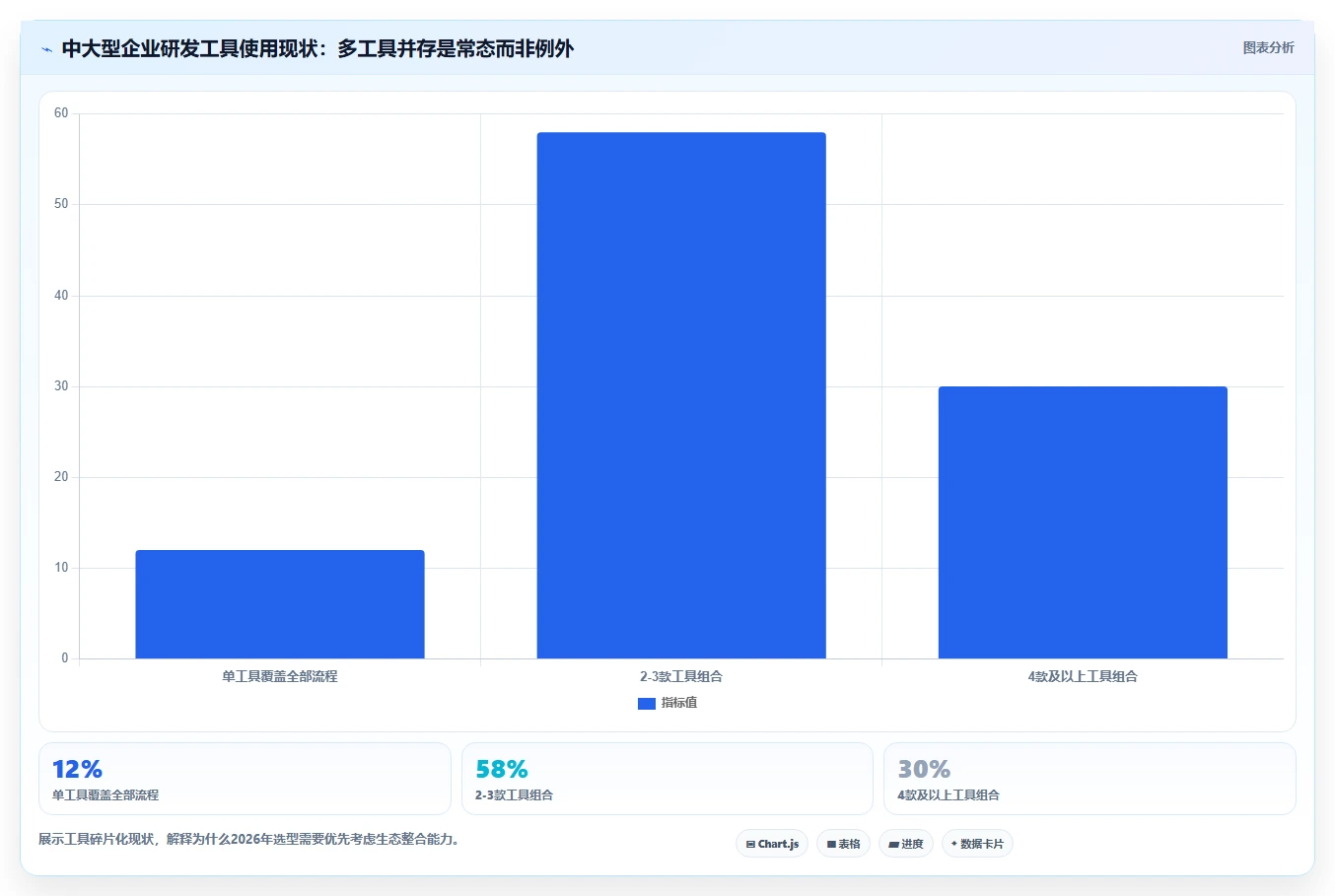Click the 4款及以上工具组合 x-axis label
Viewport: 1335px width, 896px height.
click(1083, 676)
